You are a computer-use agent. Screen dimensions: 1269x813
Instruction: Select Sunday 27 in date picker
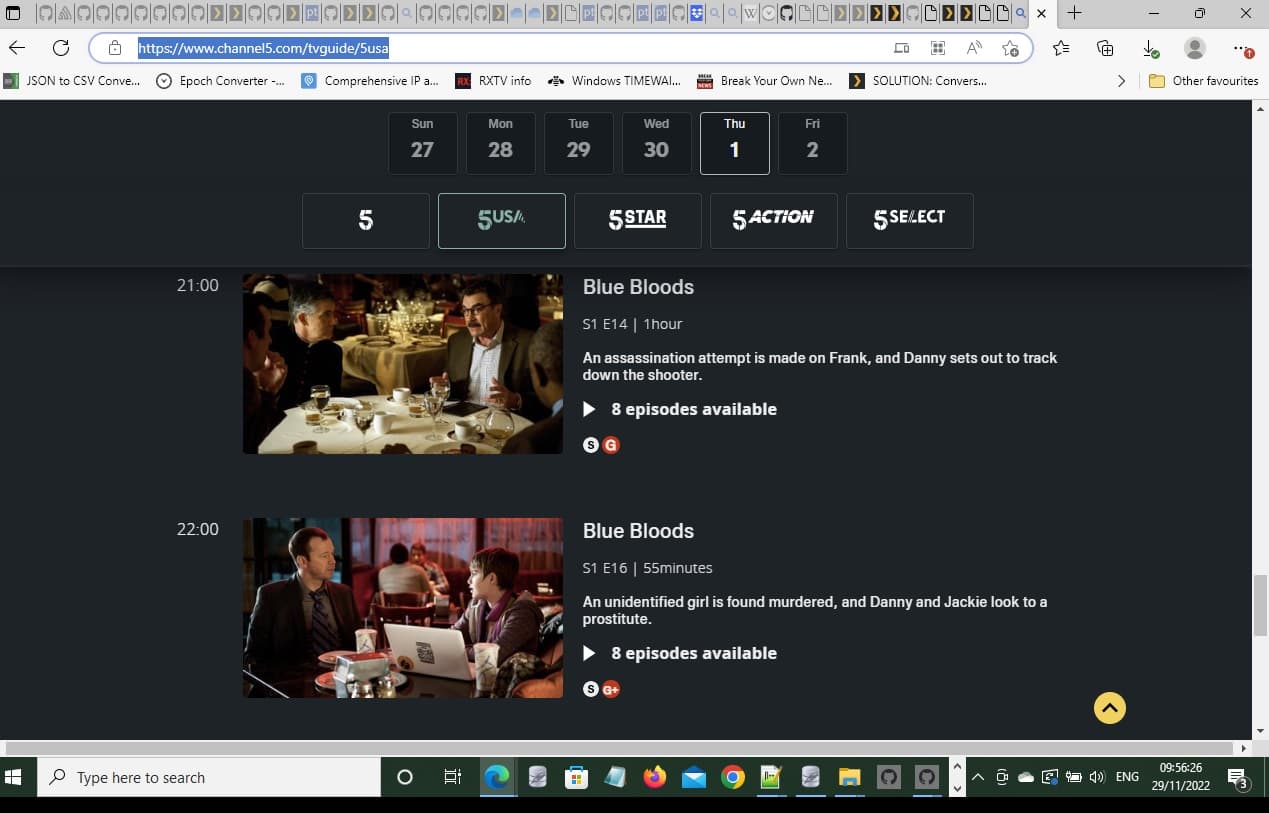coord(422,143)
